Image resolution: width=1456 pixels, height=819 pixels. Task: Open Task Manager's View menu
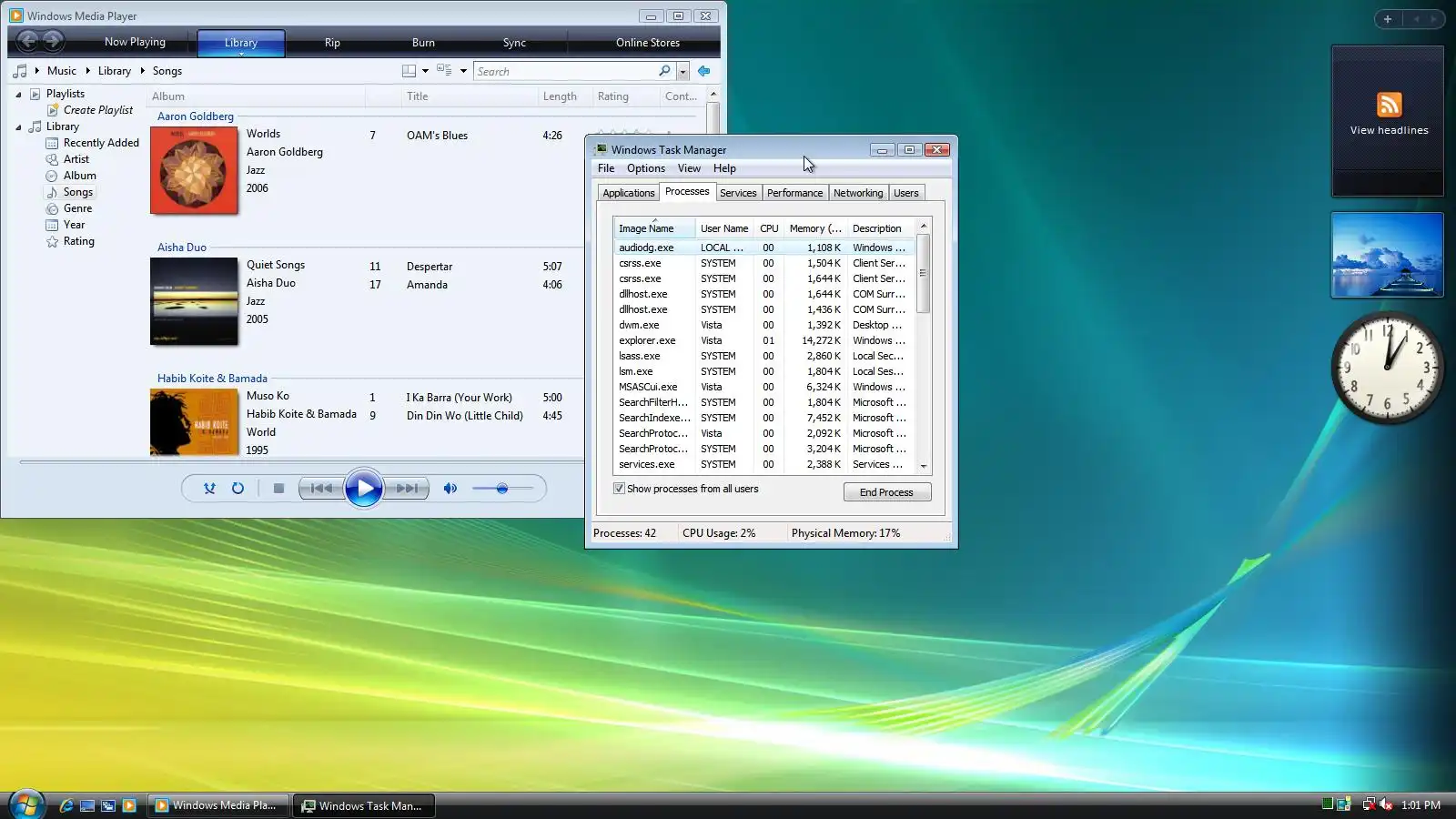point(689,168)
